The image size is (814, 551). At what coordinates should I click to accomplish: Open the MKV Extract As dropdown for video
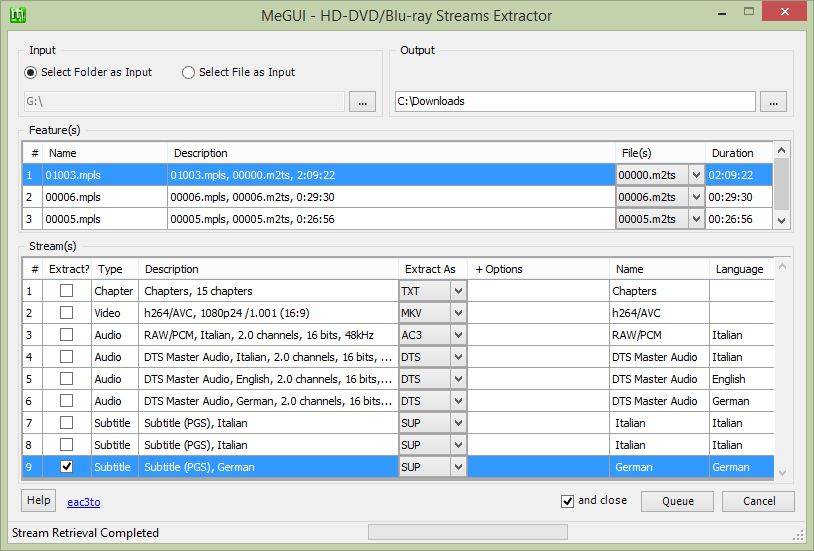tap(458, 313)
